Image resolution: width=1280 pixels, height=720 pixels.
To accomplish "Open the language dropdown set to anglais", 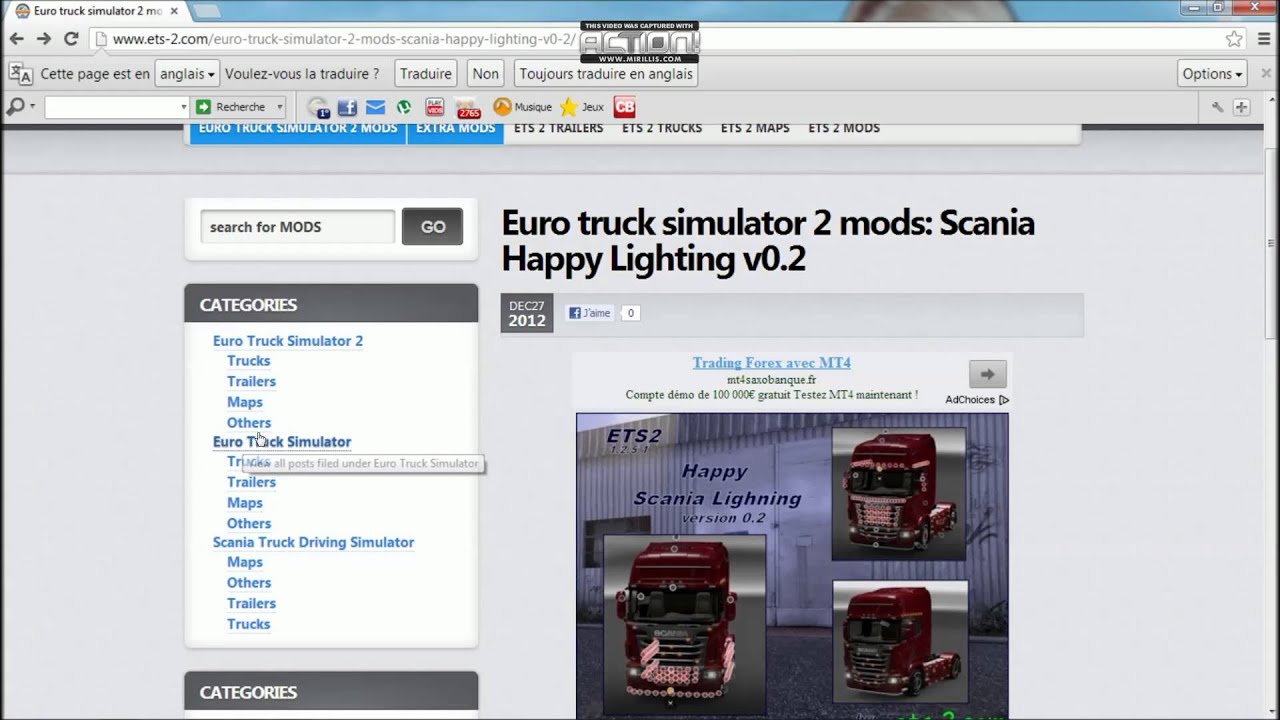I will [187, 74].
